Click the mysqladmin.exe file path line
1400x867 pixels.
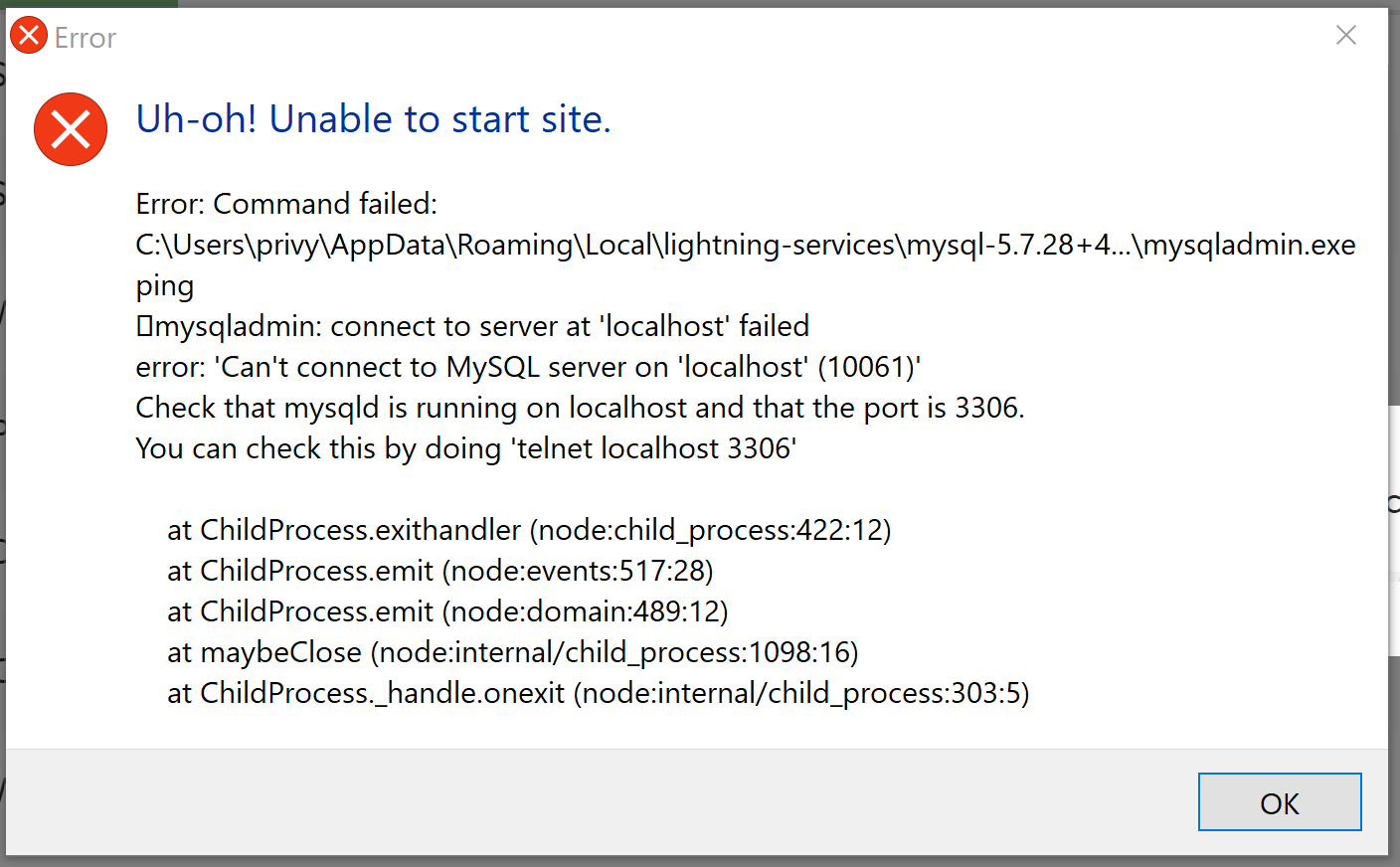tap(745, 245)
